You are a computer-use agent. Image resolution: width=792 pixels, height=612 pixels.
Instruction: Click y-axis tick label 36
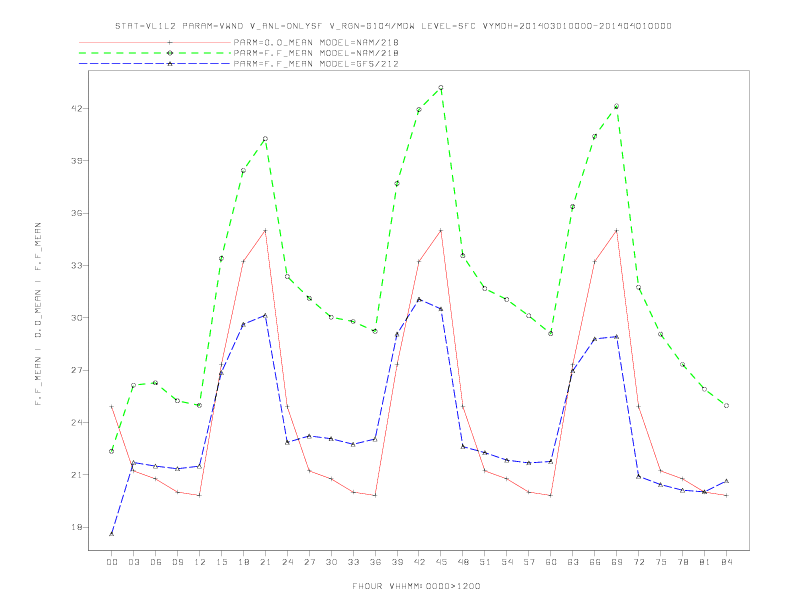pyautogui.click(x=77, y=213)
